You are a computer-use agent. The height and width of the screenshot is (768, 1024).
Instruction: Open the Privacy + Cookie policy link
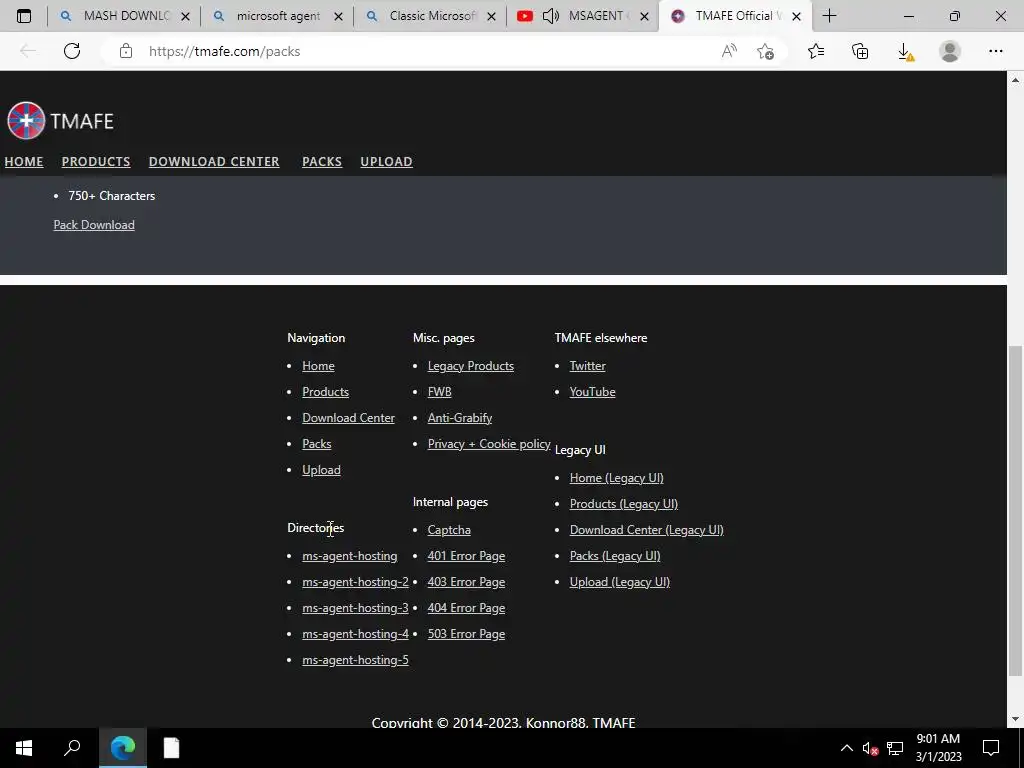click(489, 444)
